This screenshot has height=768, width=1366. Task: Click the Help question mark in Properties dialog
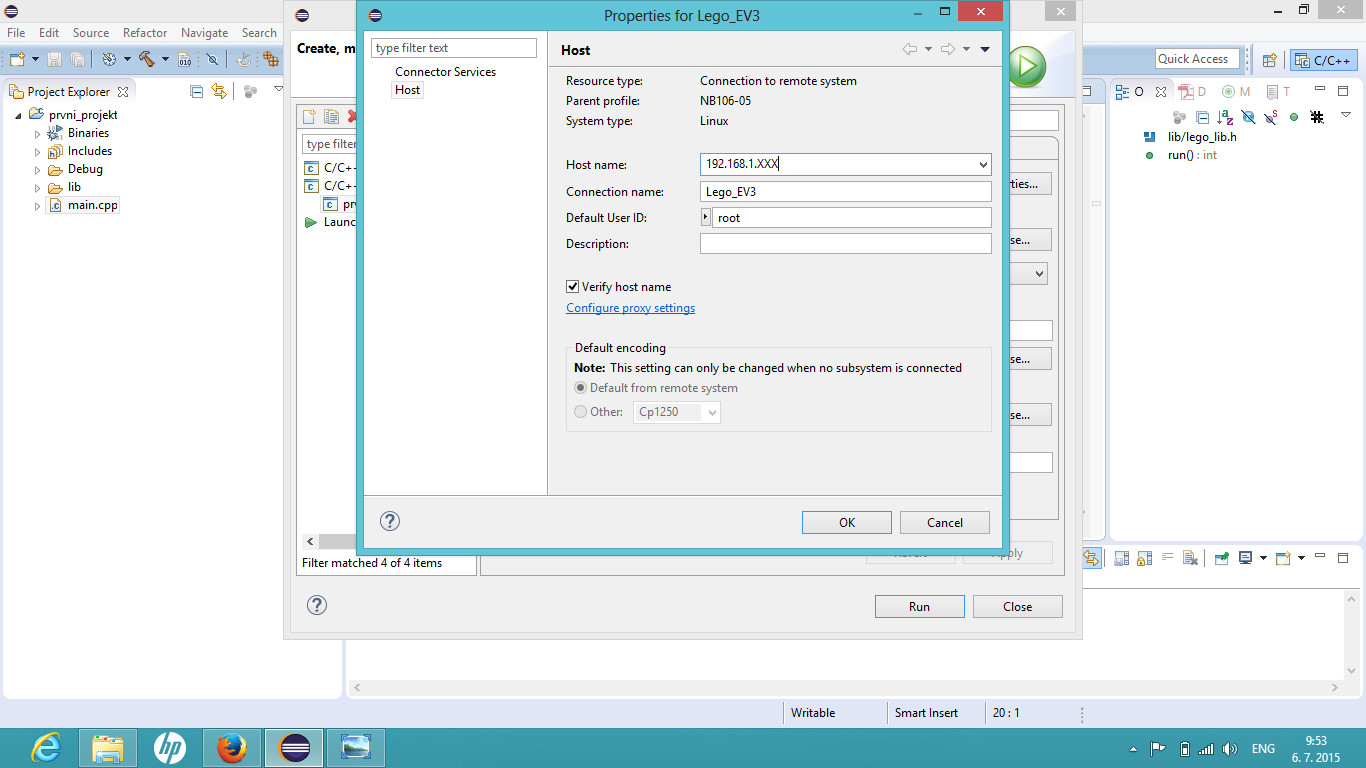[x=390, y=521]
